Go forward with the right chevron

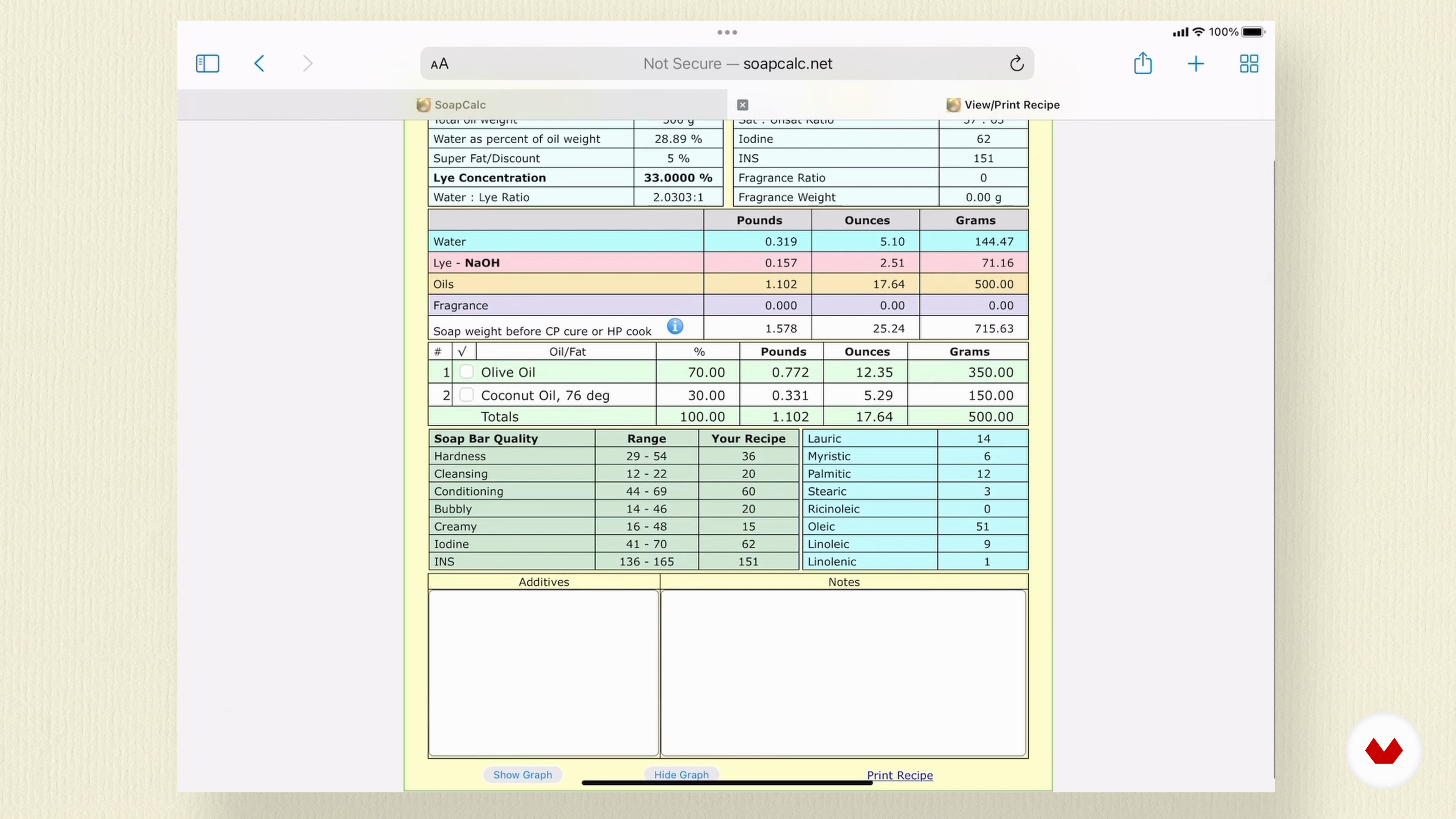308,63
